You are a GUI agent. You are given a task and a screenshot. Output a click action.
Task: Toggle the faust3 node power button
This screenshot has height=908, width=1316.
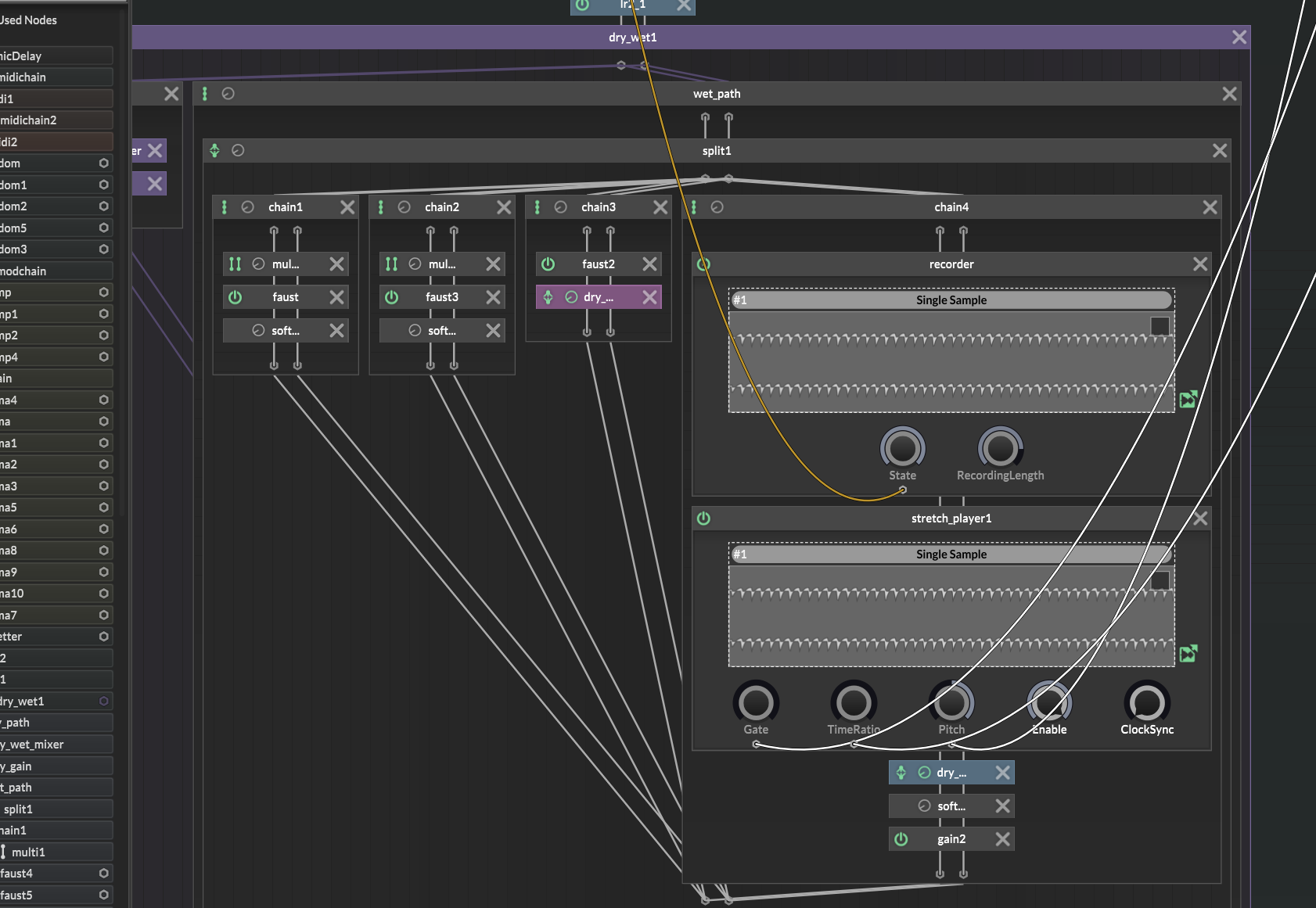(391, 297)
